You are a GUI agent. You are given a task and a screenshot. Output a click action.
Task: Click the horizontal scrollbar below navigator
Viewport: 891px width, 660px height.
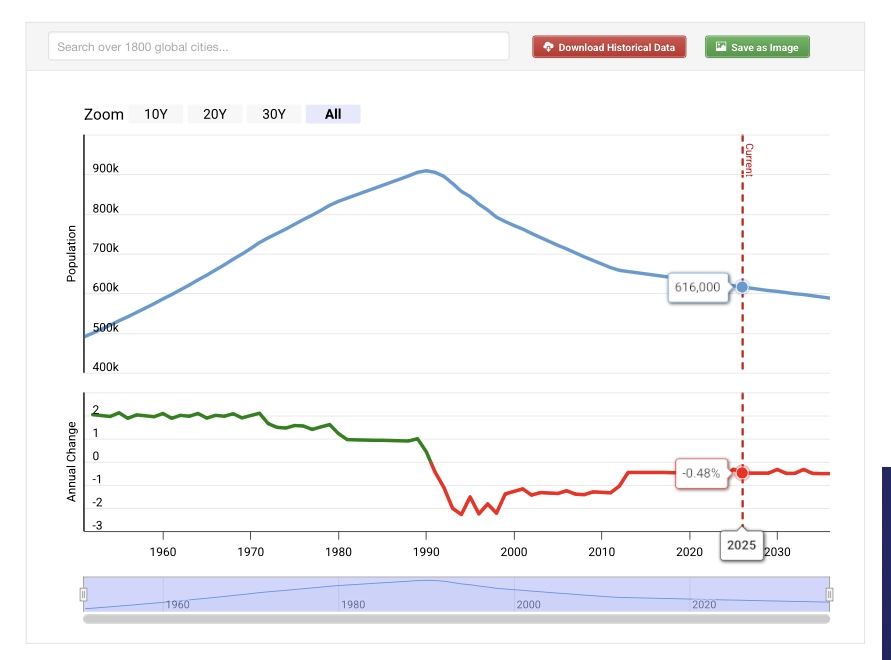(x=456, y=619)
